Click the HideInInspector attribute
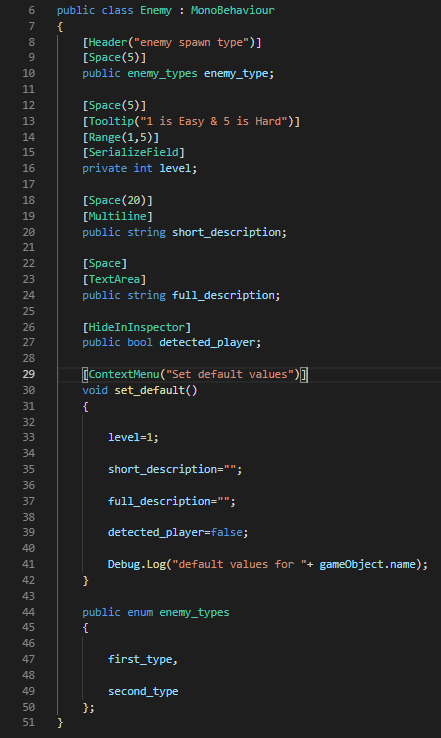 click(137, 328)
